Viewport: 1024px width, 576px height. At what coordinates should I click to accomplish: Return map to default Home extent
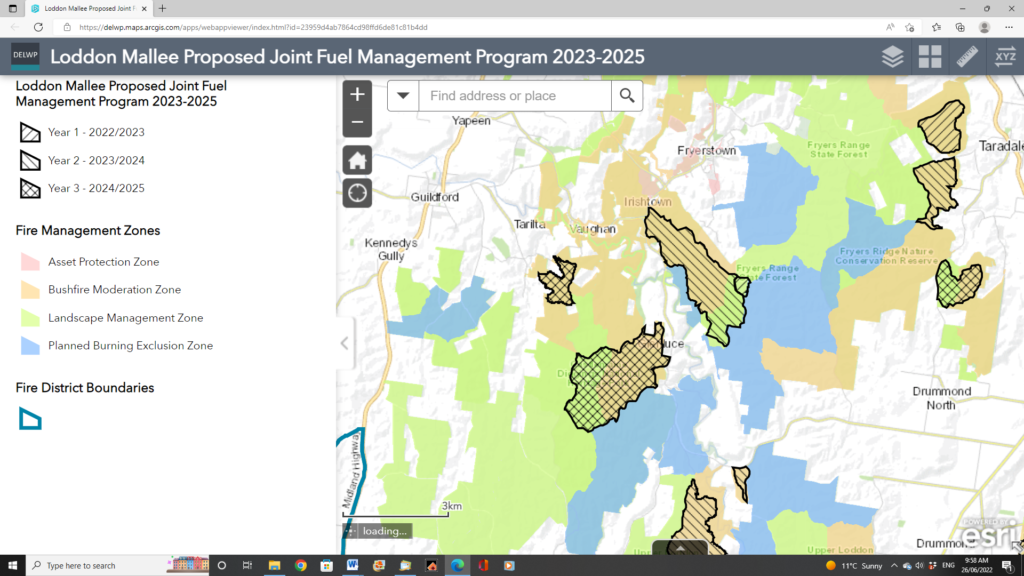[357, 159]
